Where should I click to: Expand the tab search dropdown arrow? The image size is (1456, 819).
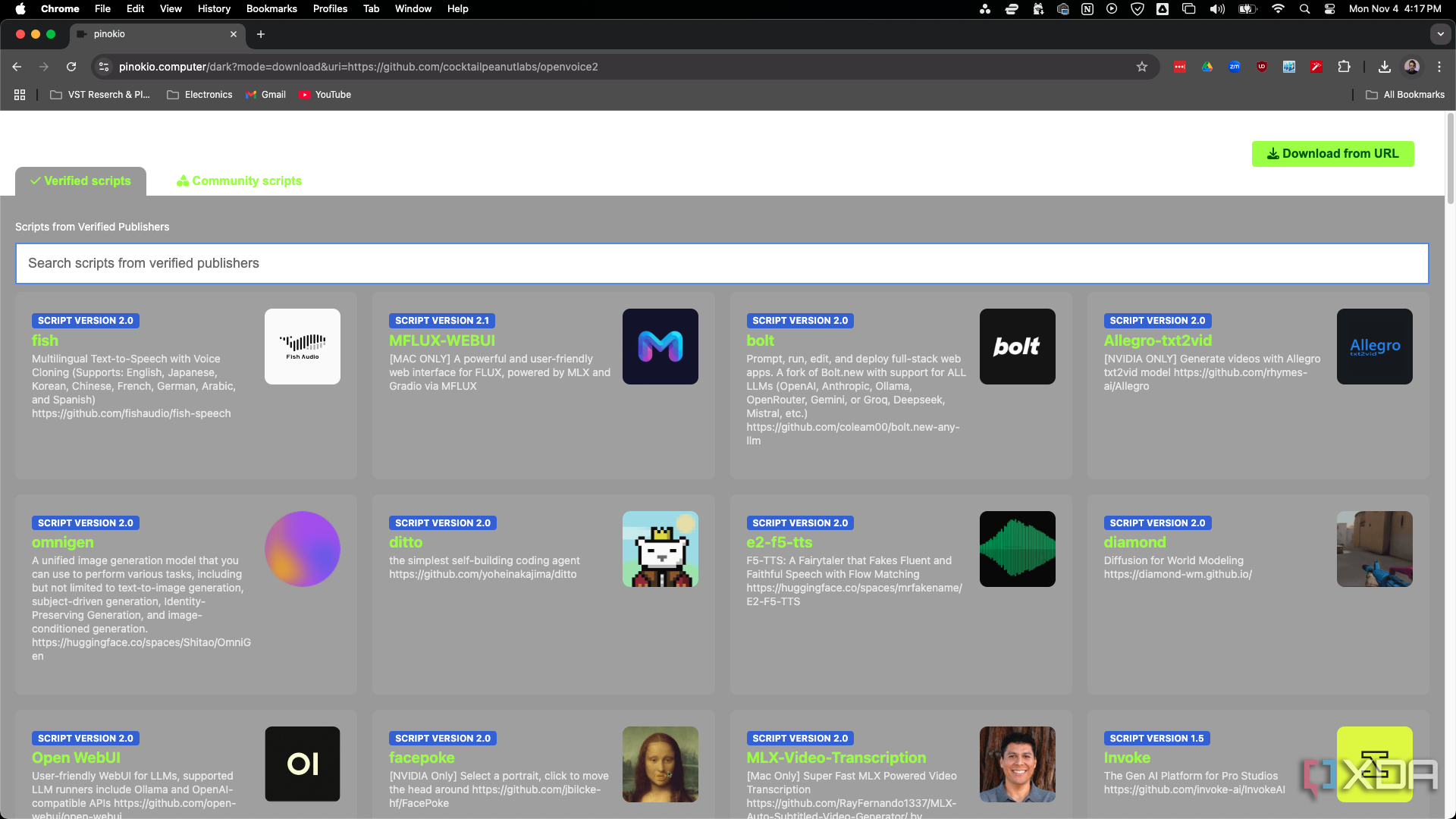coord(1440,34)
